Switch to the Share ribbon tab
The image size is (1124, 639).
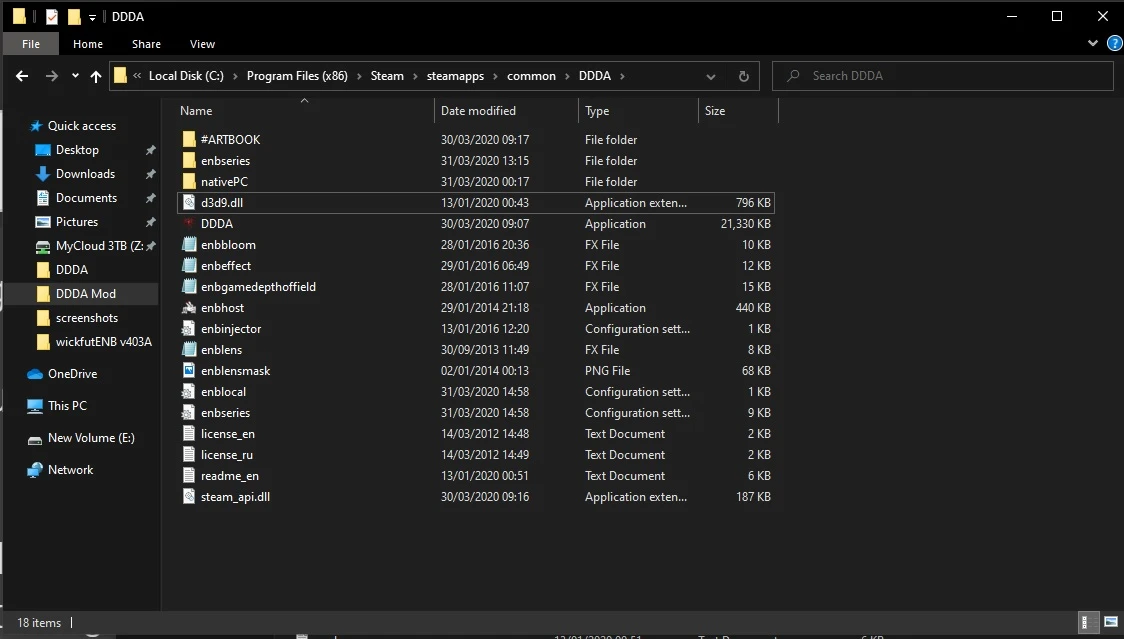[x=146, y=44]
